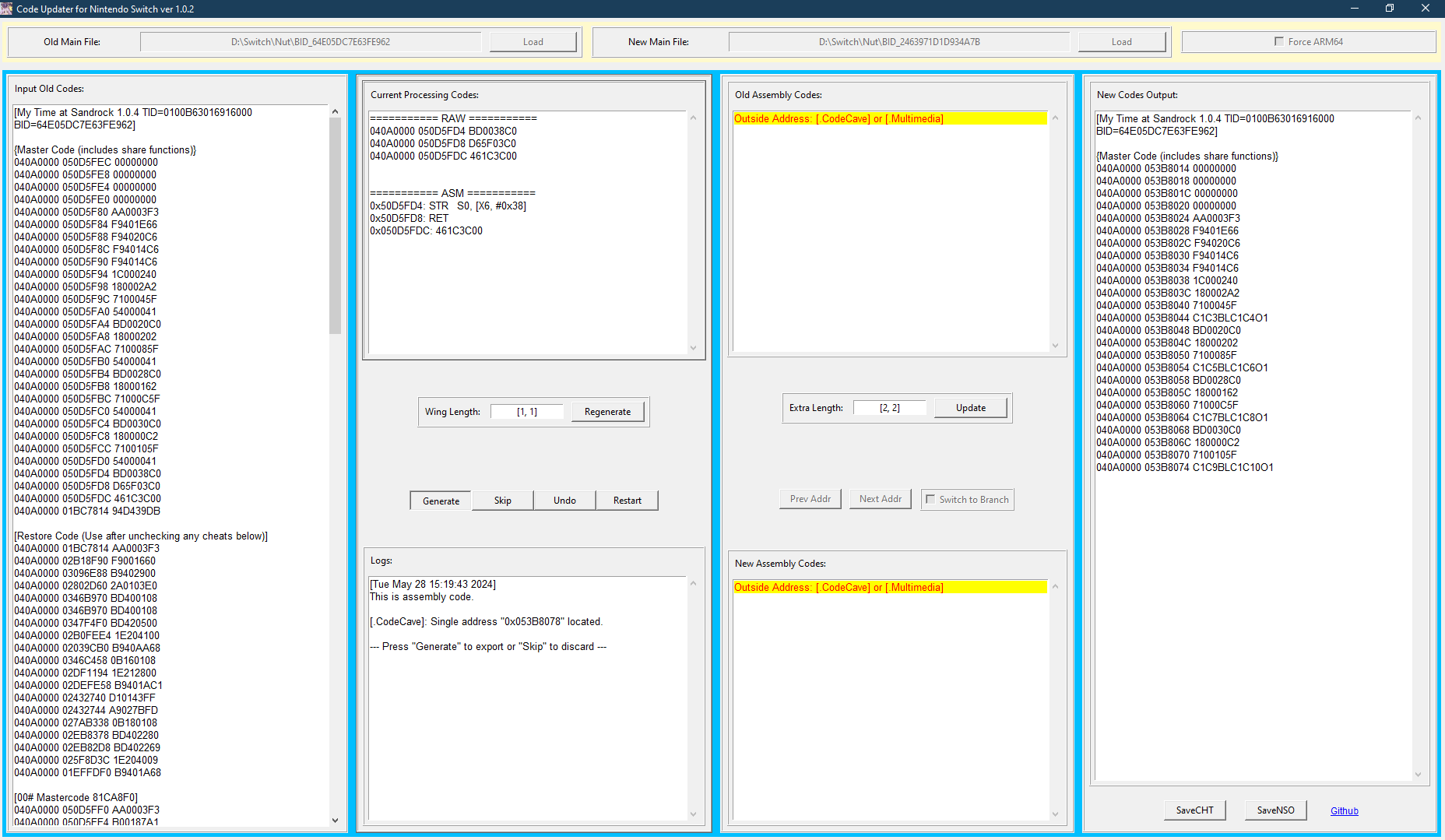The height and width of the screenshot is (840, 1445).
Task: Click the Wing Length input field
Action: click(527, 412)
